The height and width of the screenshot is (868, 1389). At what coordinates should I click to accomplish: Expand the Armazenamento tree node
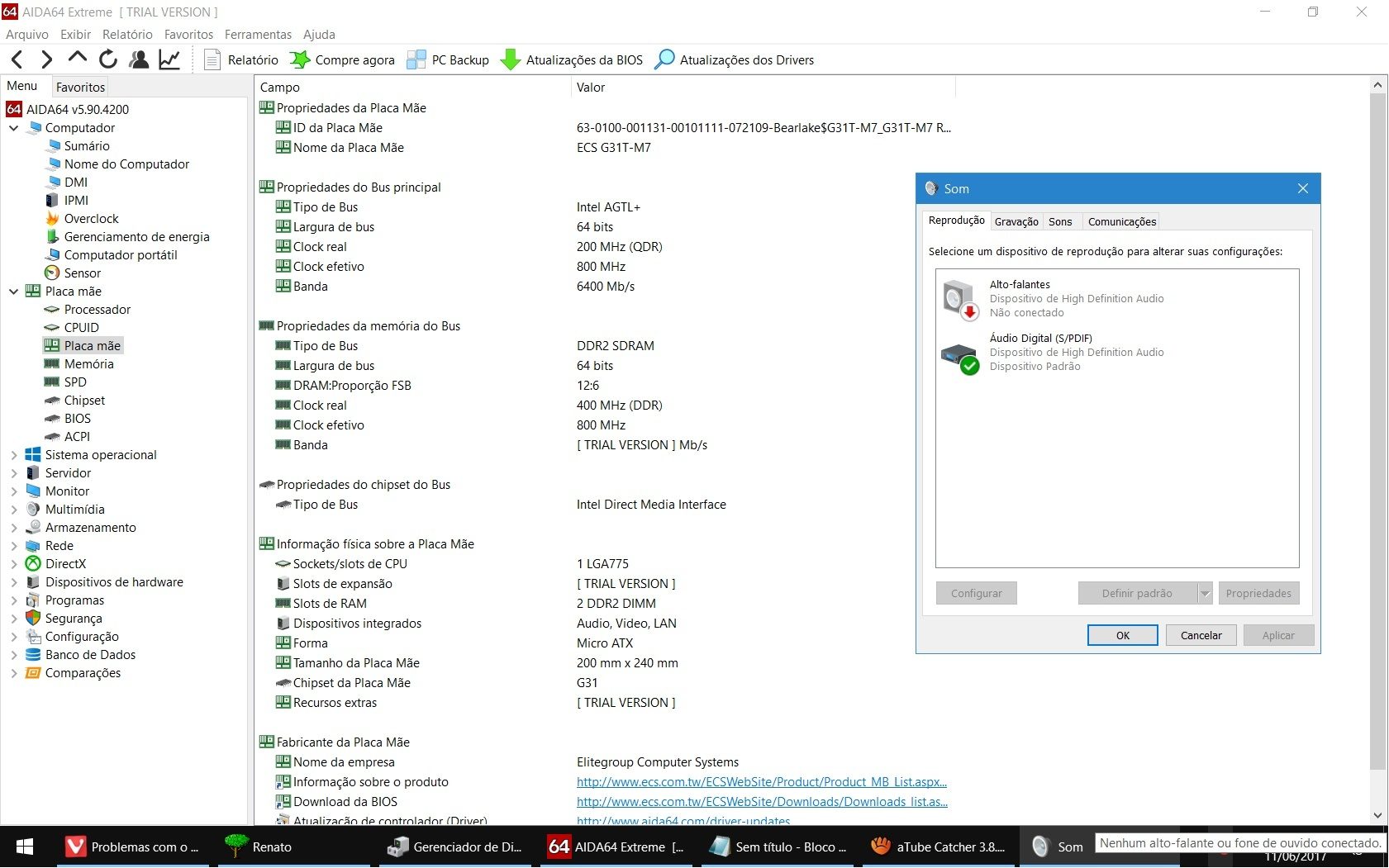coord(13,528)
